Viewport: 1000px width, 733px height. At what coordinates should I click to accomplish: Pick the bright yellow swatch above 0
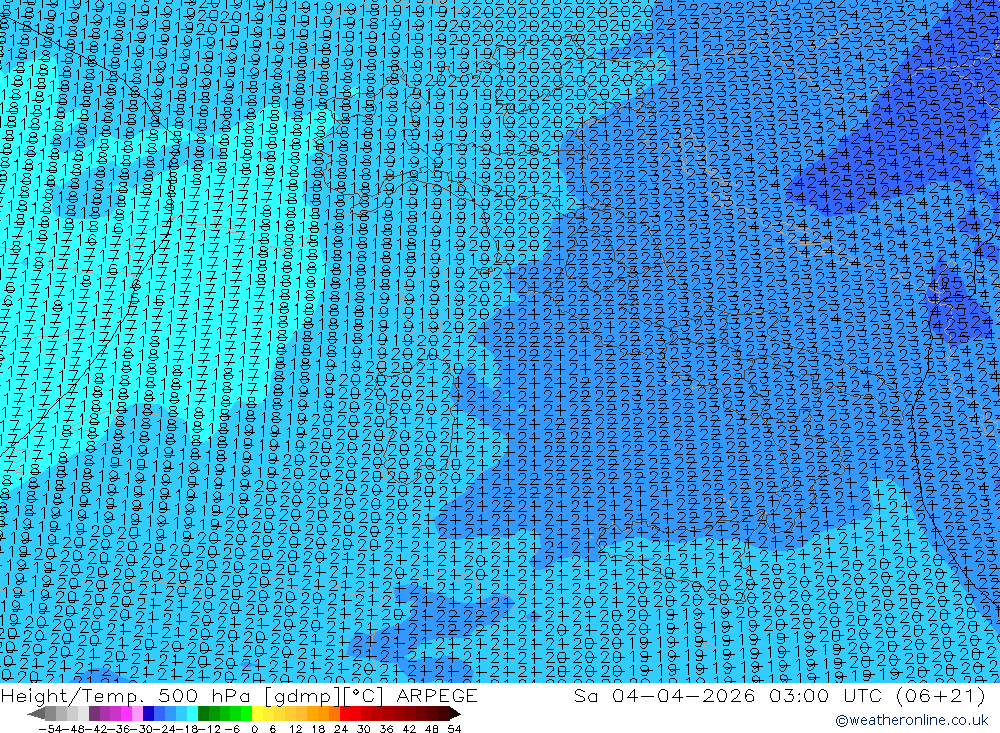pyautogui.click(x=258, y=714)
